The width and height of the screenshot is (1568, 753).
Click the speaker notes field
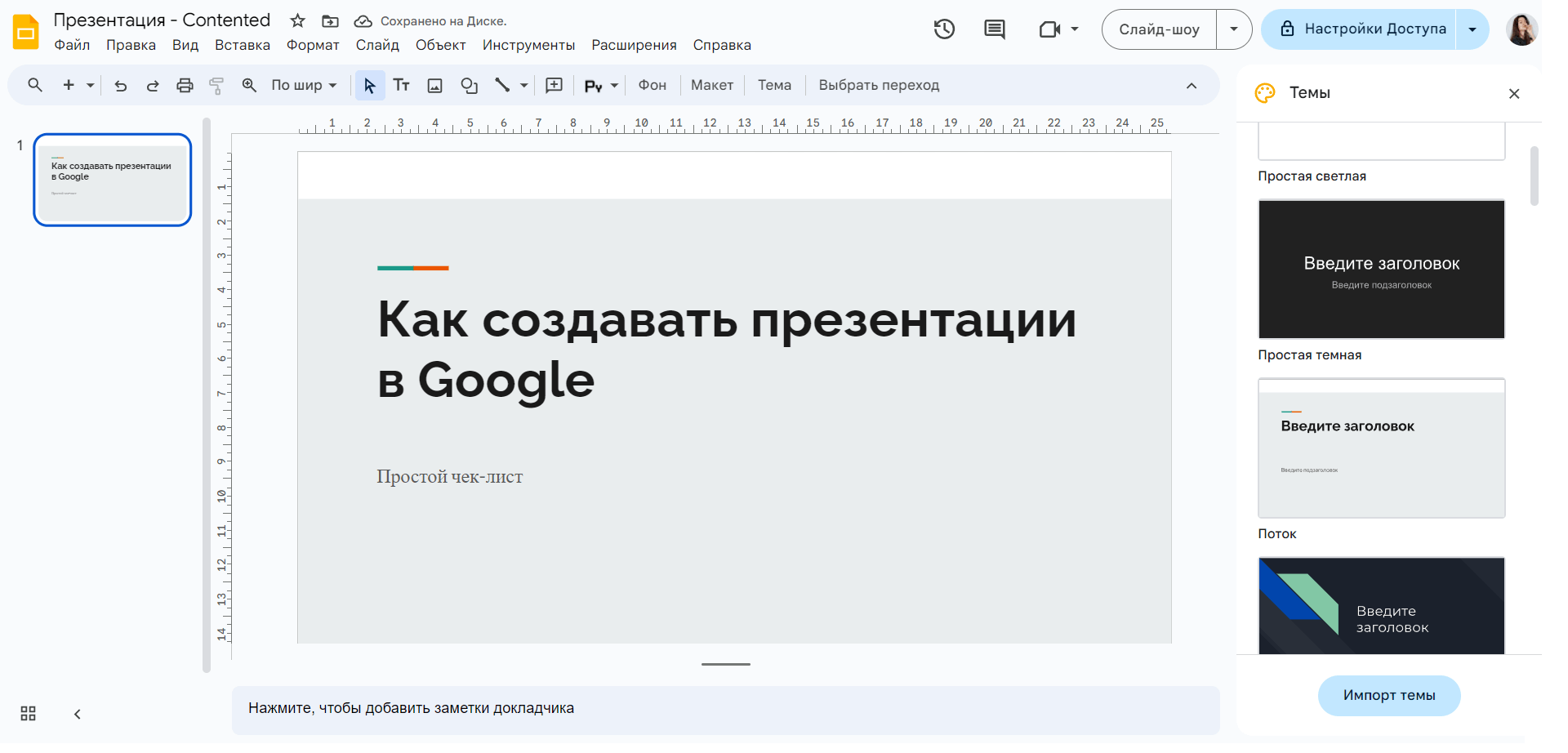[725, 709]
